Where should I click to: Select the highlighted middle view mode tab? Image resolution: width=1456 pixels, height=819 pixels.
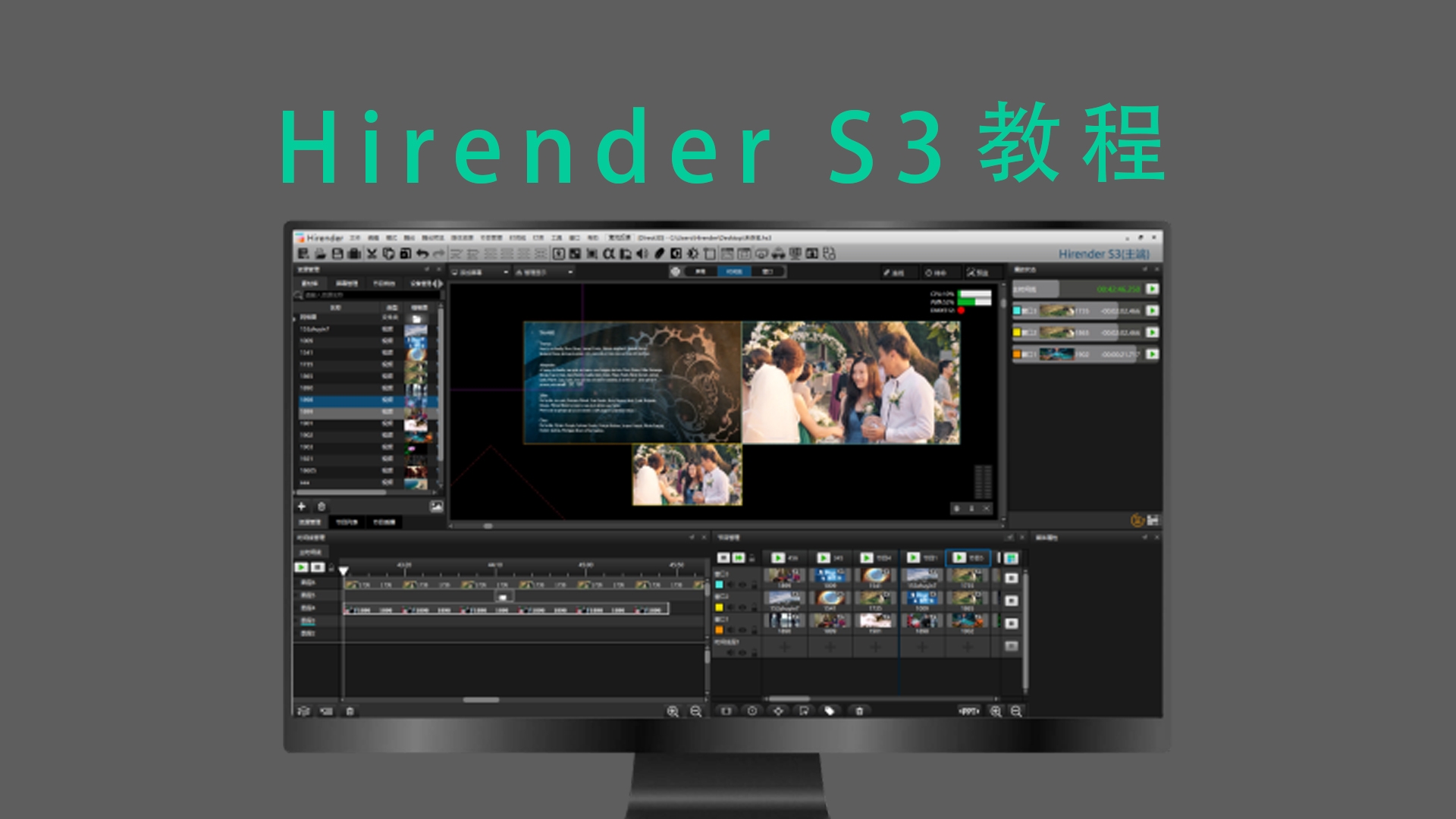[x=733, y=271]
